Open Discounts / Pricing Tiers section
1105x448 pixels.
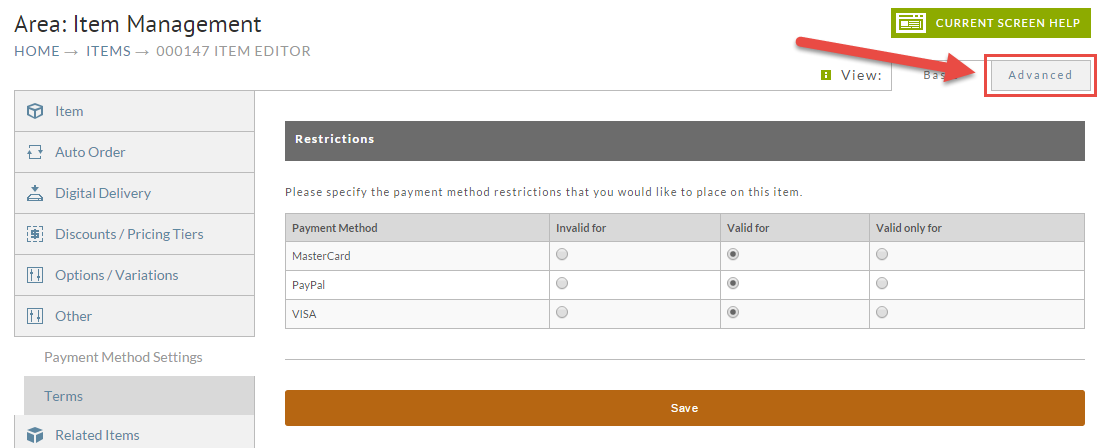point(134,234)
